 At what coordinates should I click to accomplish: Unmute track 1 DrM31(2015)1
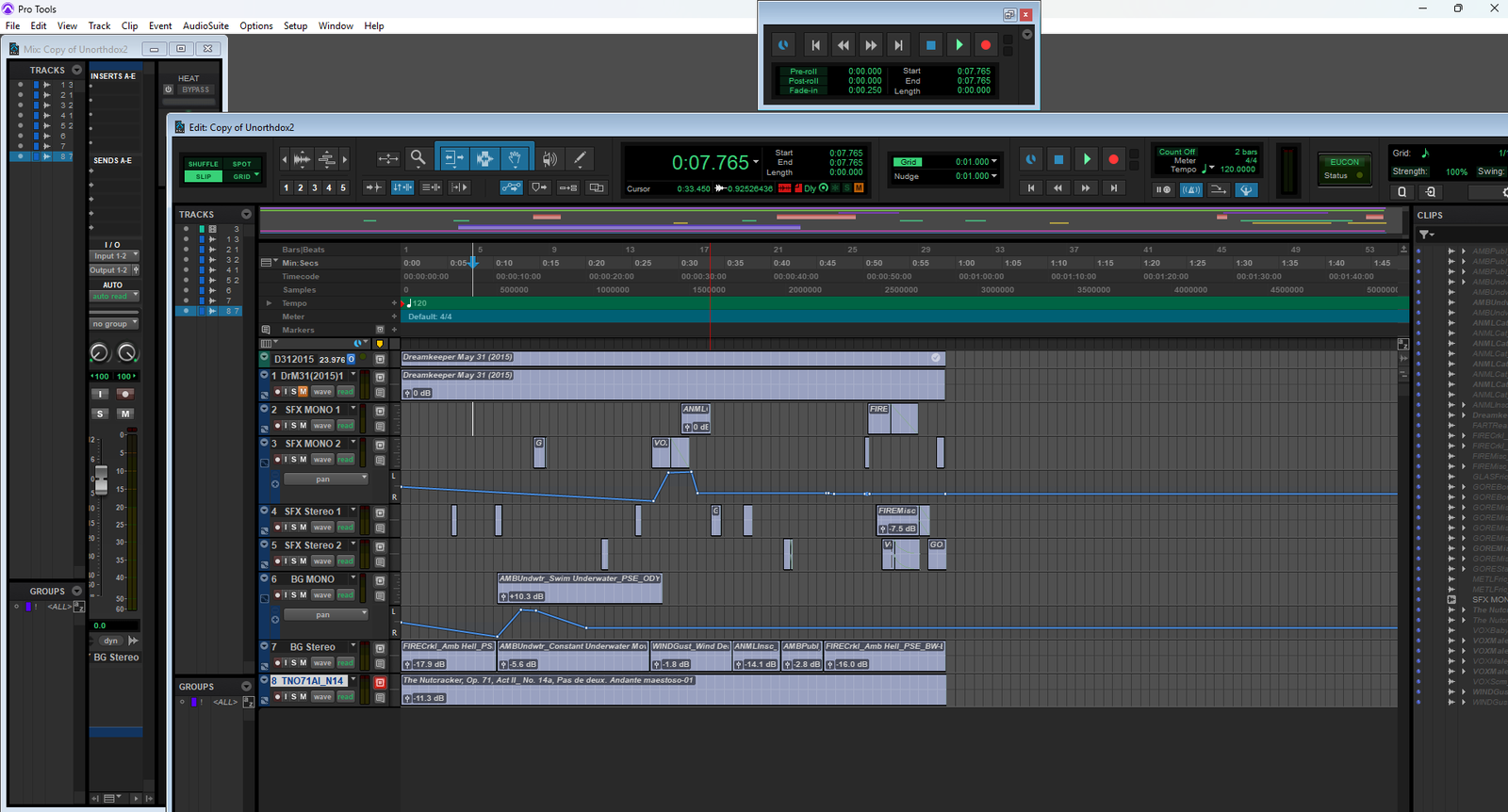coord(303,392)
